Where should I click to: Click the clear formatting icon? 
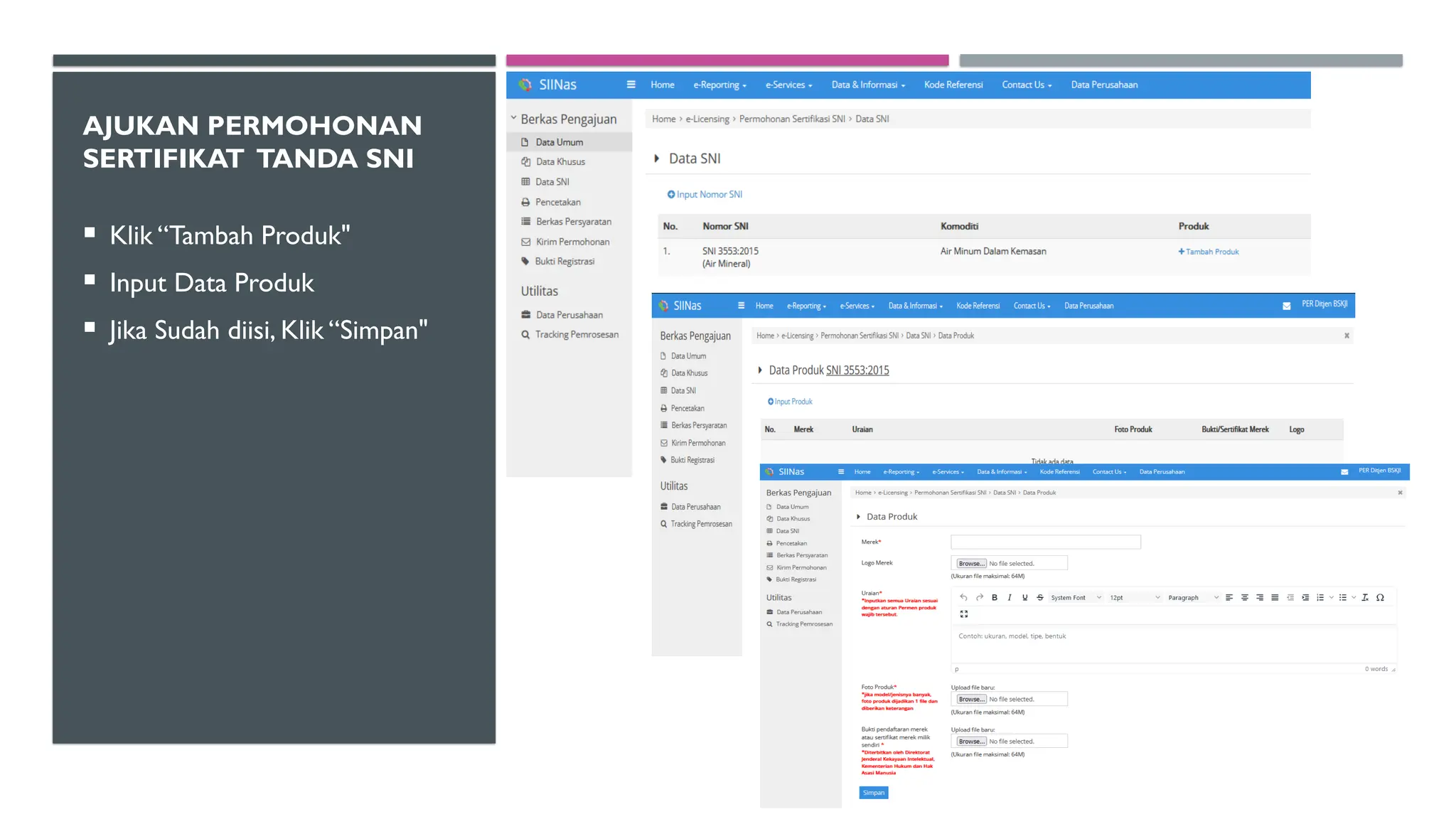1365,597
